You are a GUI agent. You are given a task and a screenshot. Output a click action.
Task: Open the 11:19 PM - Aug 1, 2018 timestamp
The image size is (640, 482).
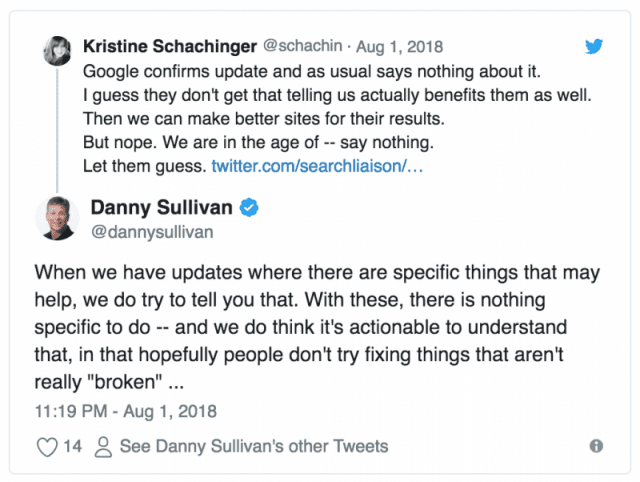click(125, 411)
